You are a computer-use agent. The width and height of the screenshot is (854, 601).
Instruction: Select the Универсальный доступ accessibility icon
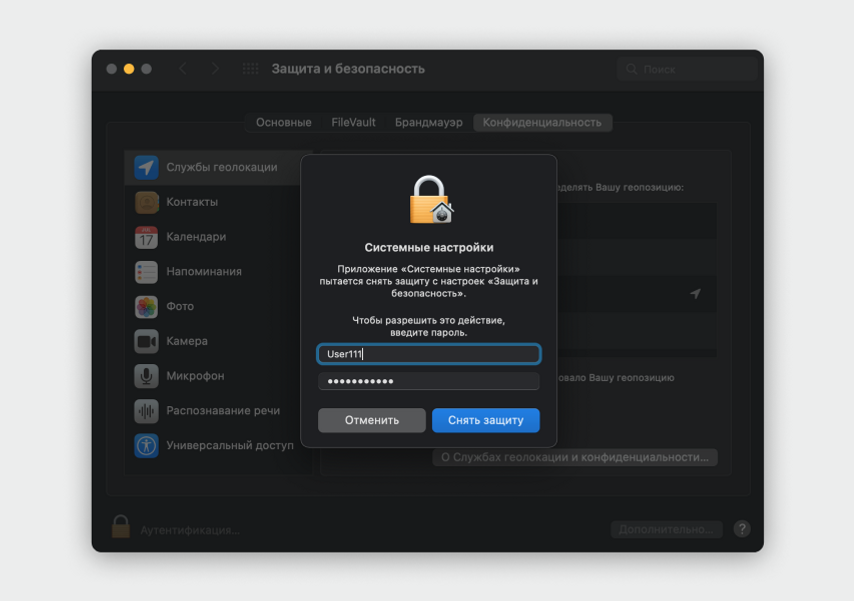(147, 446)
